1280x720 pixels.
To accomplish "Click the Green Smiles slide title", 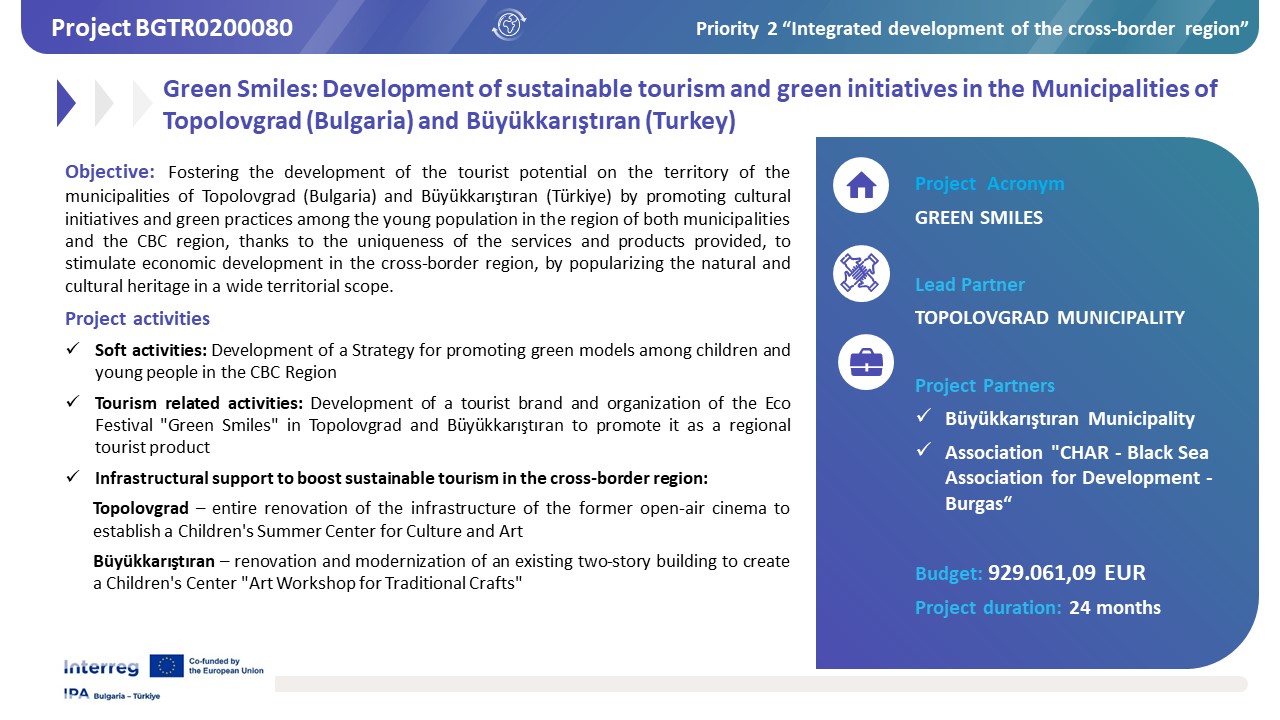I will coord(690,104).
